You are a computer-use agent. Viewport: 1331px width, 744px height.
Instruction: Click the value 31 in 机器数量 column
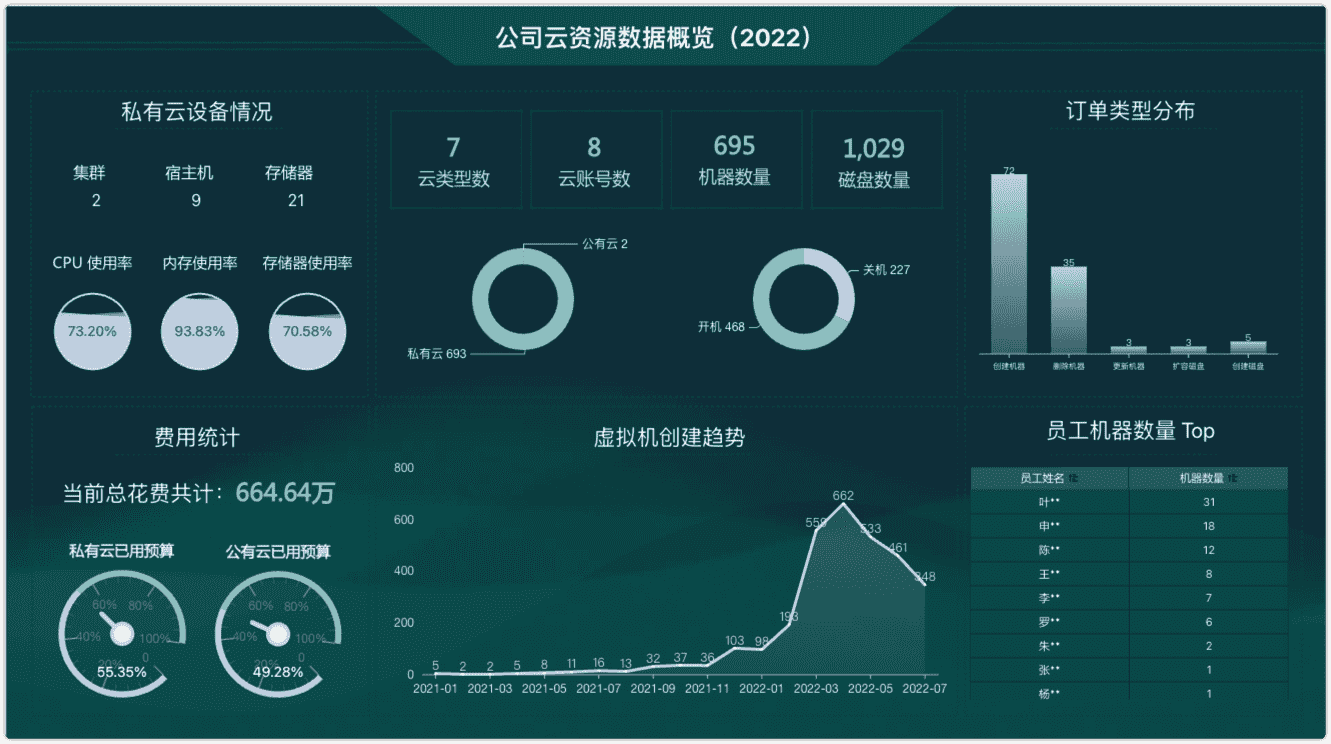(x=1209, y=502)
